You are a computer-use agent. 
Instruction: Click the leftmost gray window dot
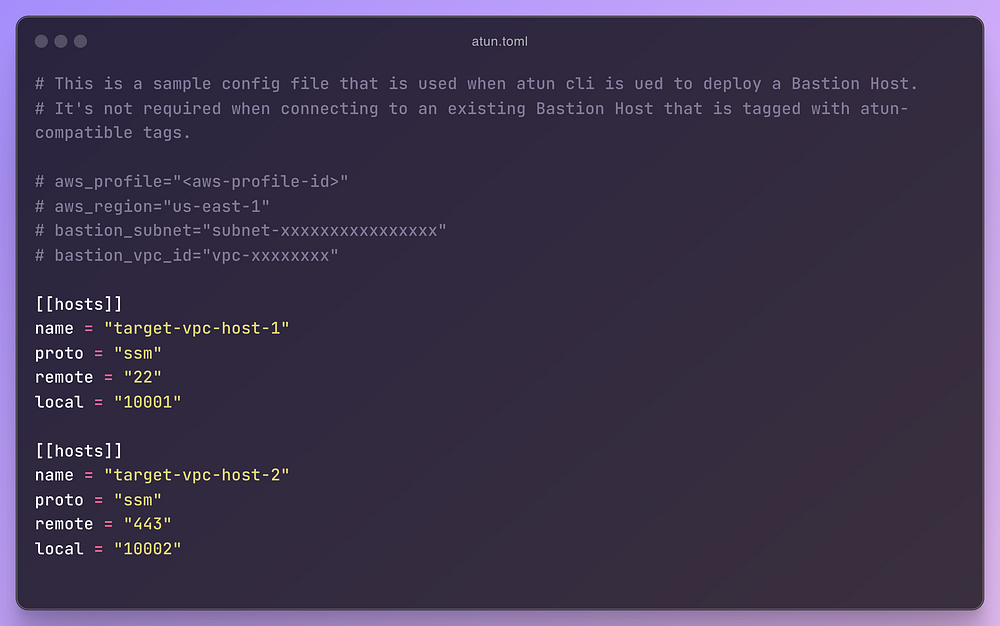tap(41, 41)
